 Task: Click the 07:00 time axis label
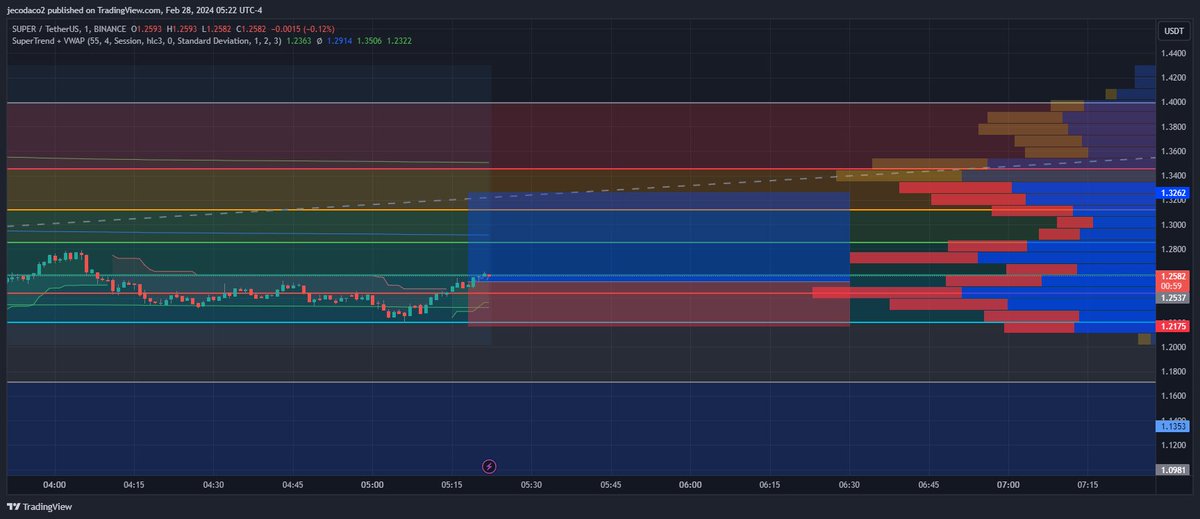coord(1008,485)
